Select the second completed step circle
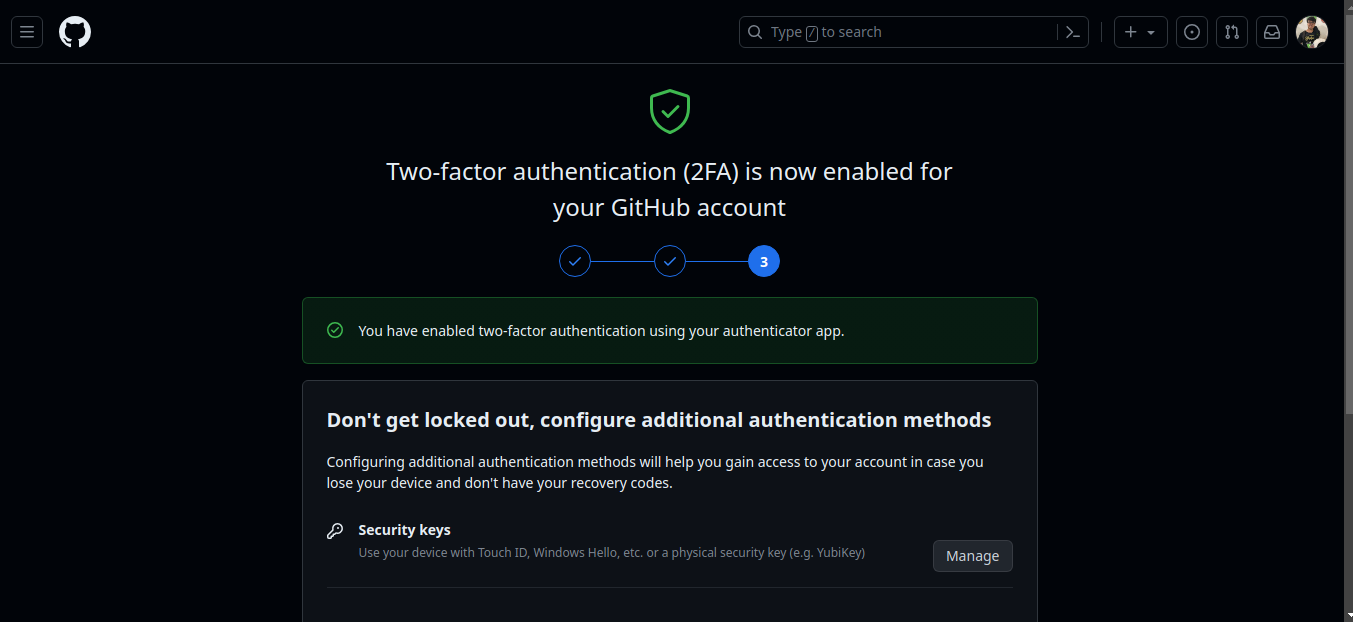This screenshot has height=622, width=1353. point(670,262)
